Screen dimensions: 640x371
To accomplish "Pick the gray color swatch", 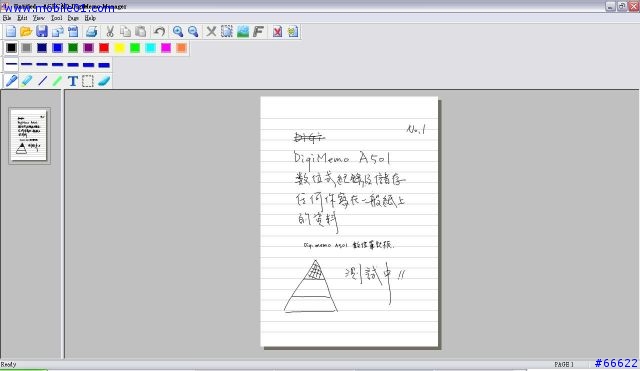I will 27,48.
